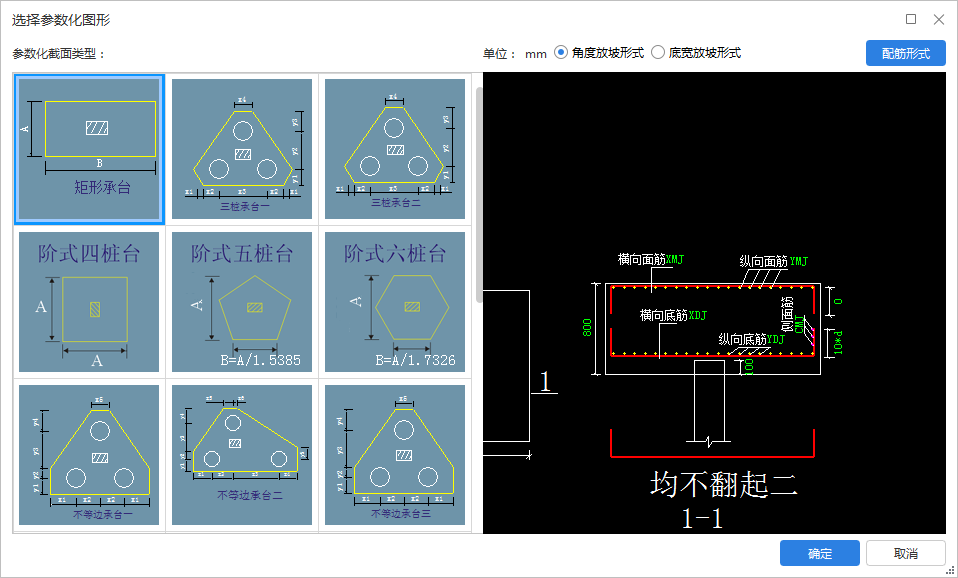This screenshot has height=578, width=958.
Task: Cancel with the 取消 button
Action: click(905, 554)
